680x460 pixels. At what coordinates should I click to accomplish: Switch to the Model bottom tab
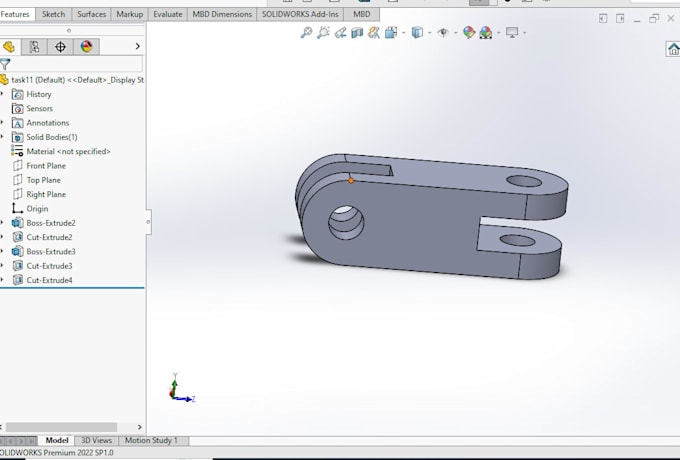click(x=57, y=440)
